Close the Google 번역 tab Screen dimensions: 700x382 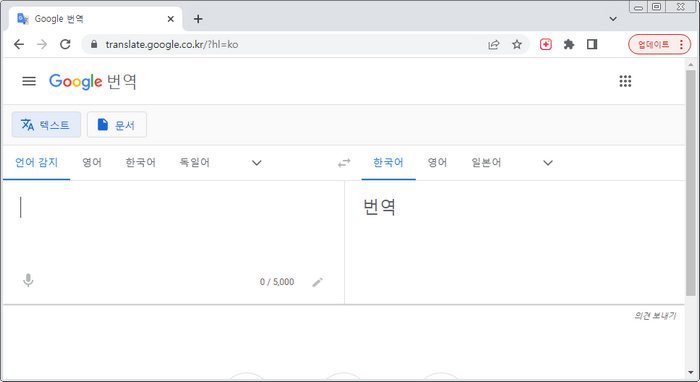pyautogui.click(x=171, y=19)
